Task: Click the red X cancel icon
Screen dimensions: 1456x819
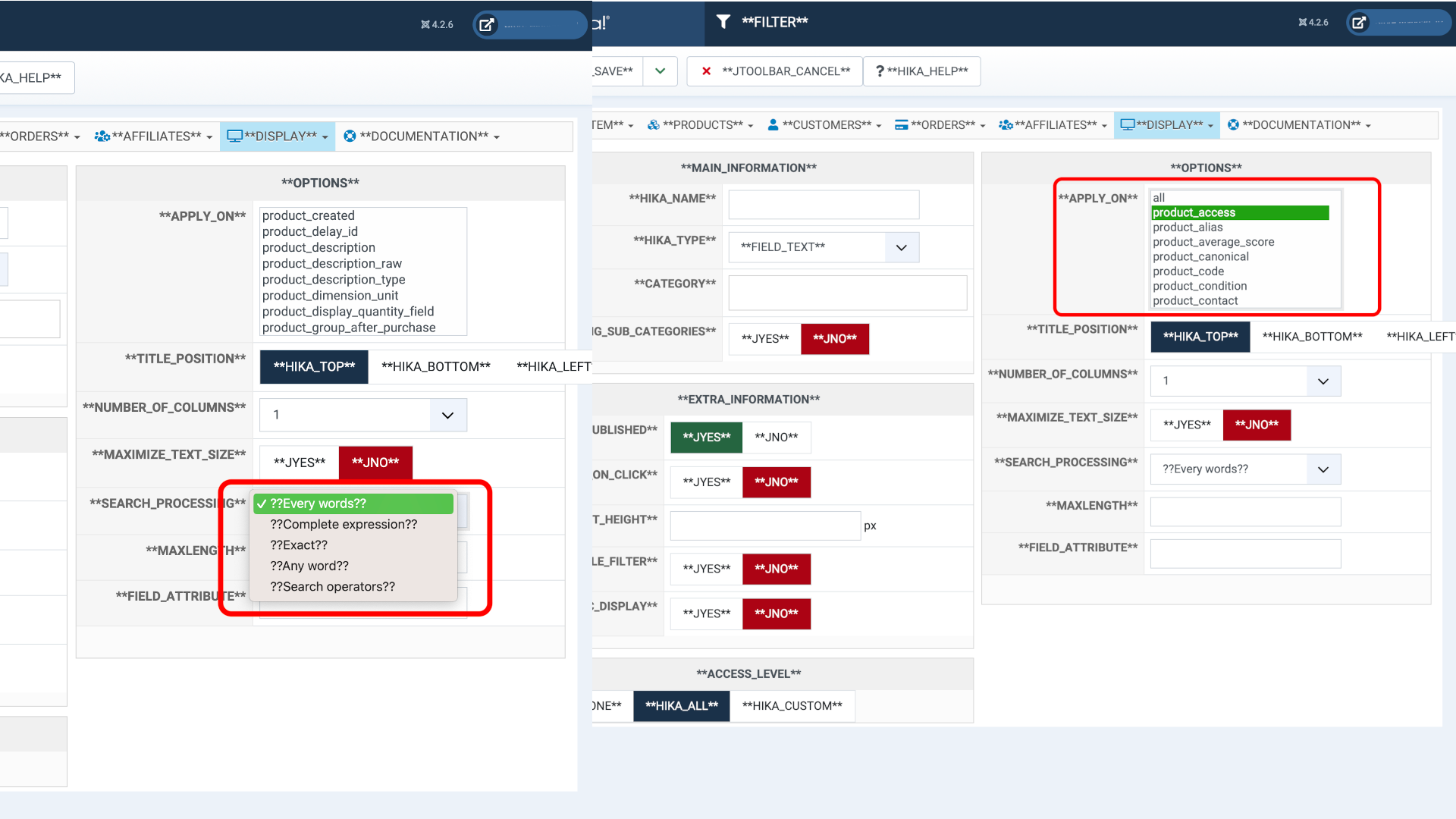Action: click(x=706, y=71)
